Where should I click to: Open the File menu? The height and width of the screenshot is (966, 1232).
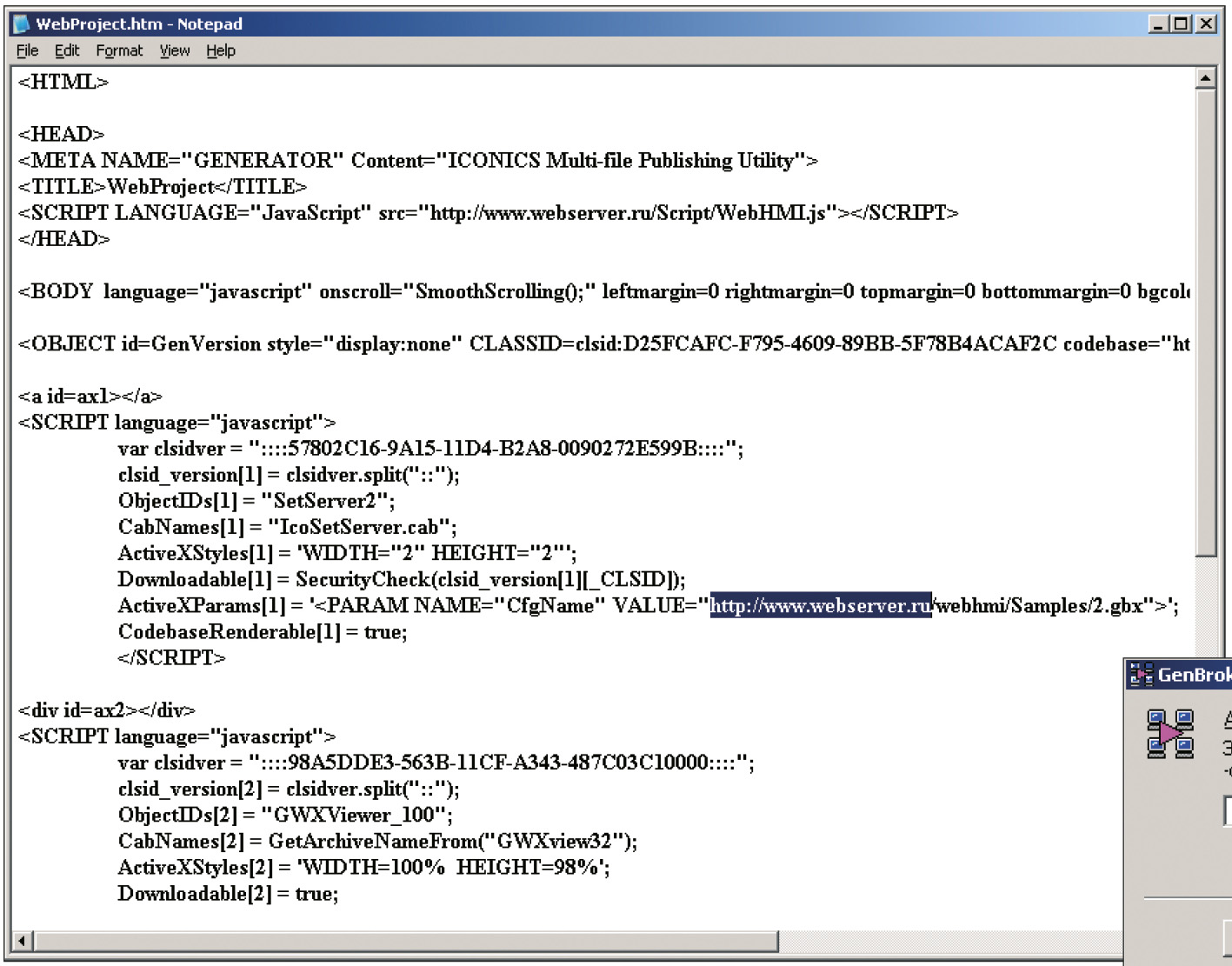[x=28, y=50]
